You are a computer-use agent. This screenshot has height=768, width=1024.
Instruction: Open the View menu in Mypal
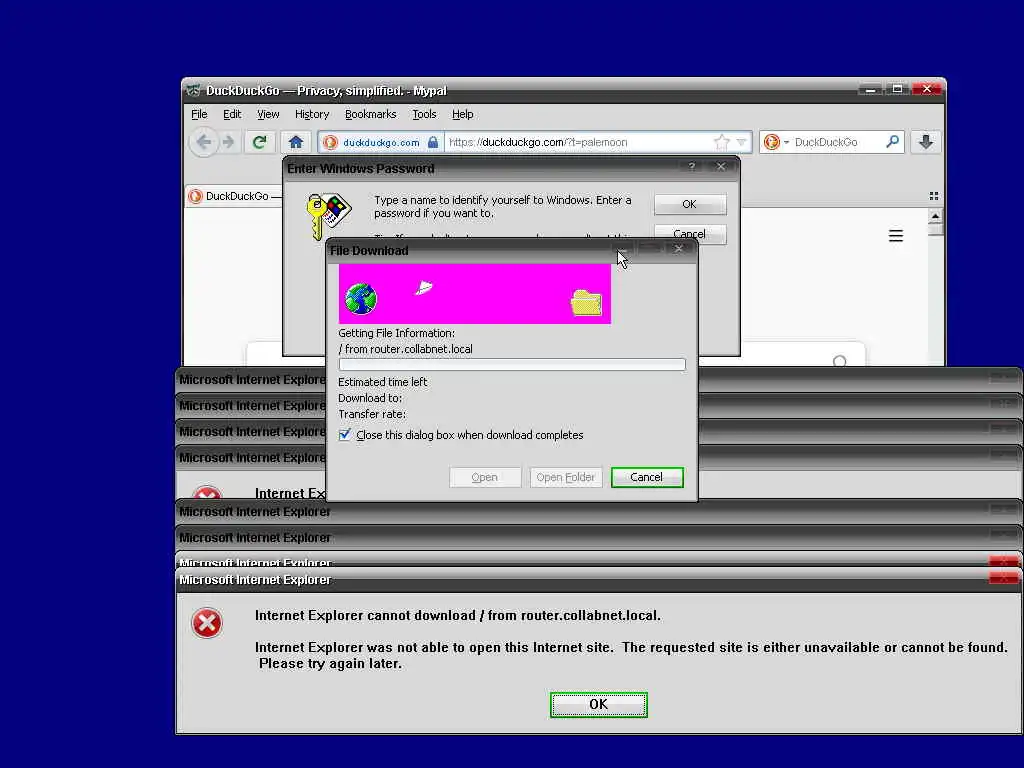click(268, 114)
